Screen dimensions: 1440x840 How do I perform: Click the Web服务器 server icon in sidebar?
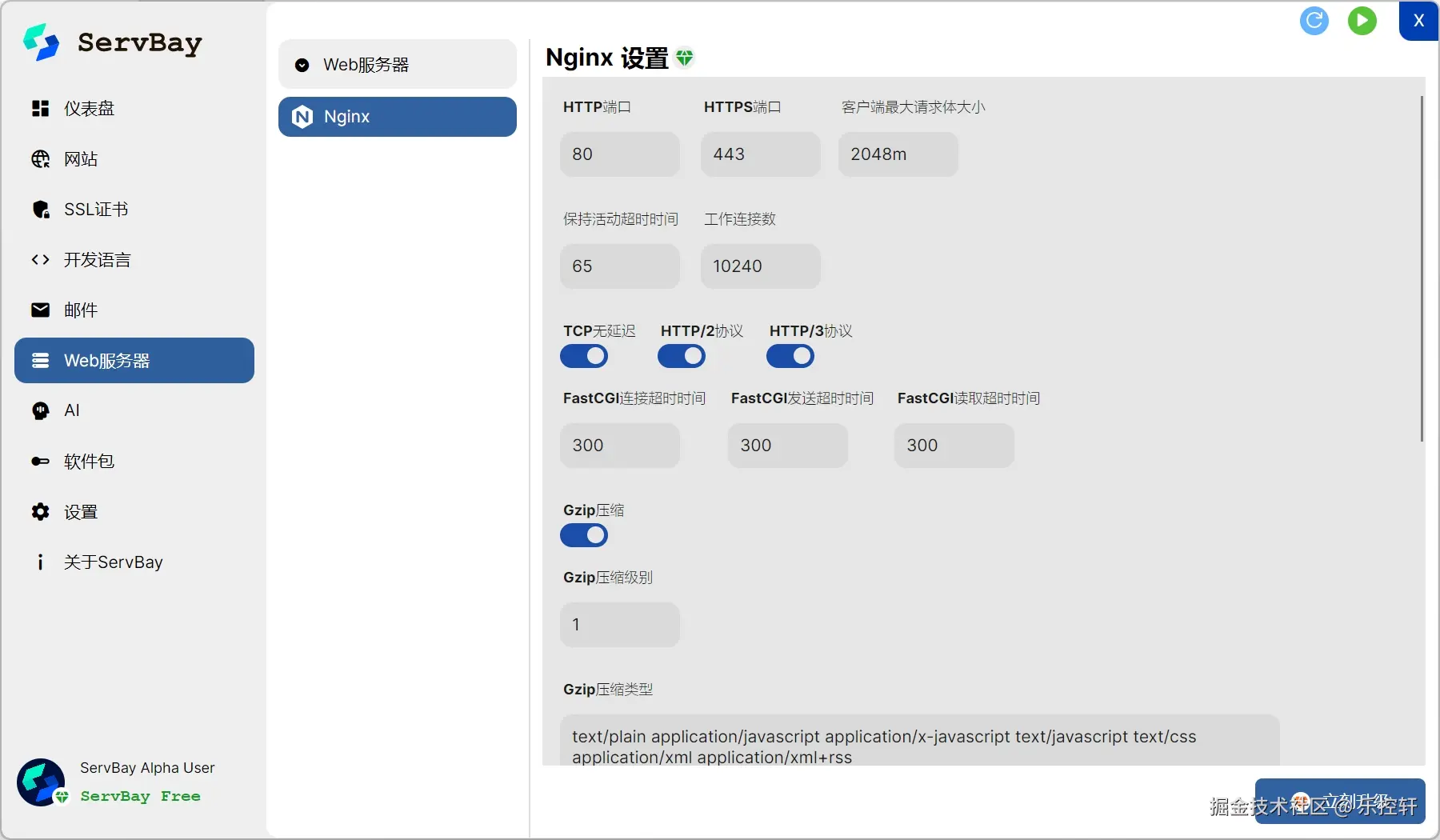(40, 361)
